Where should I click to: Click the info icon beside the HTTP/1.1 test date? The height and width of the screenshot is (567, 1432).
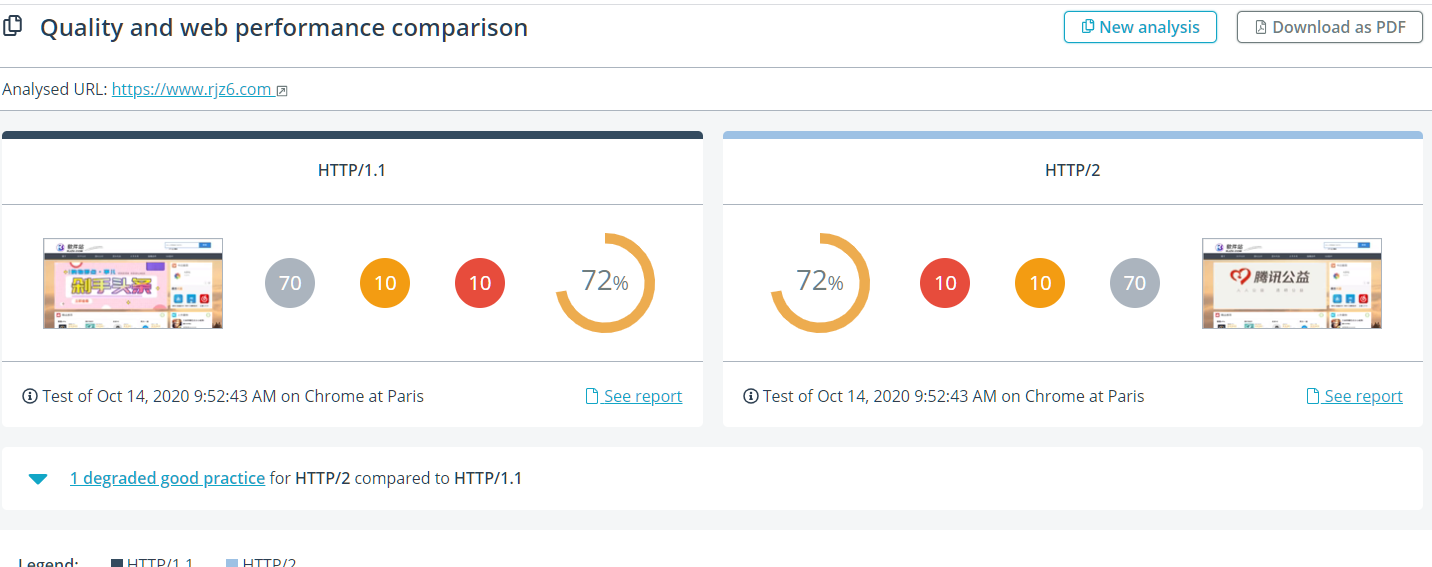pyautogui.click(x=30, y=397)
